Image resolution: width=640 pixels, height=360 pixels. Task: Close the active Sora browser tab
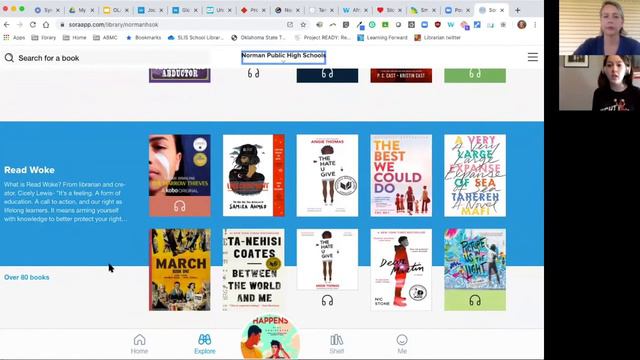502,10
